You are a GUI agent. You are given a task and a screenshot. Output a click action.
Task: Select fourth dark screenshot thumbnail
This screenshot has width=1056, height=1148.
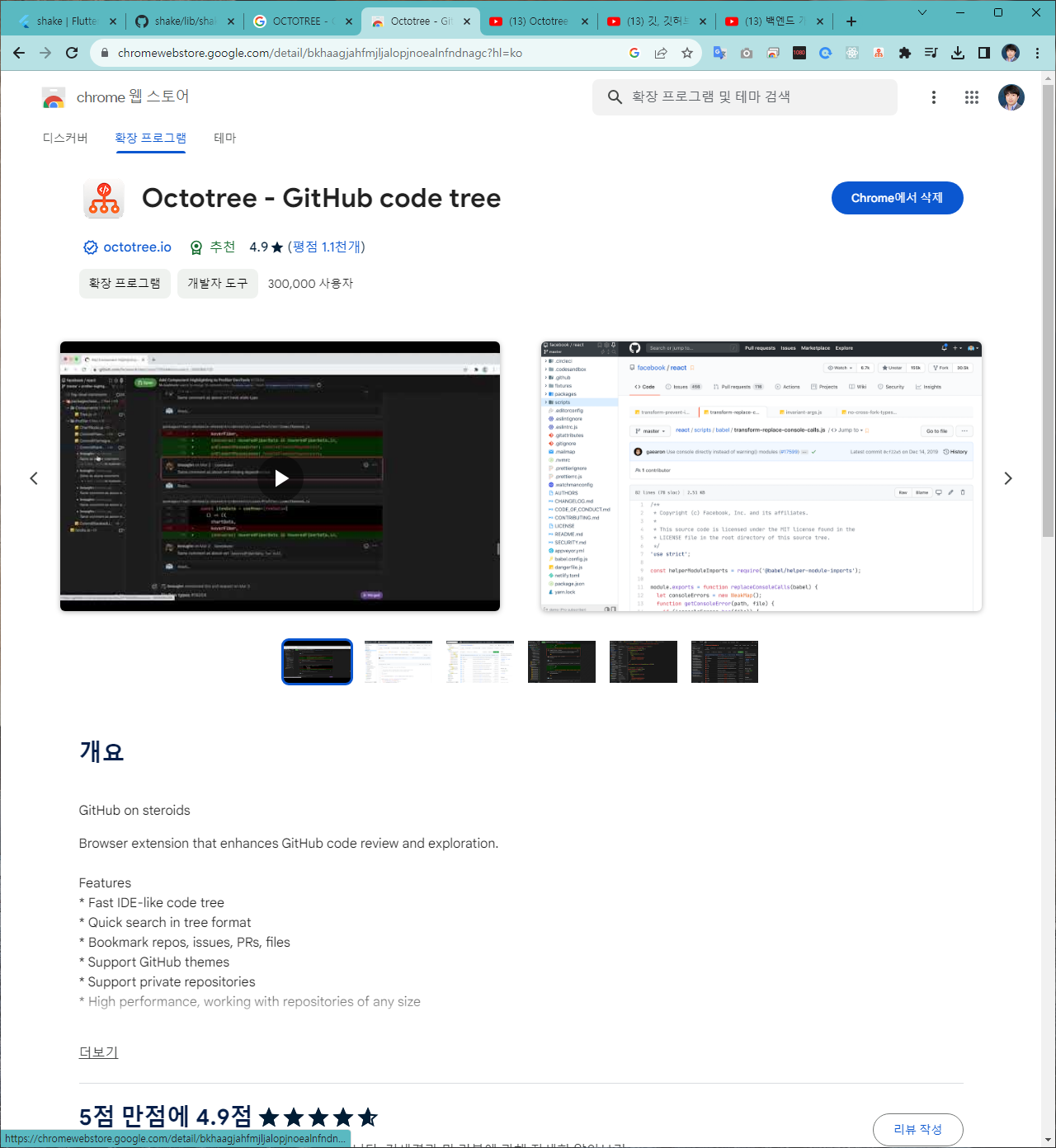click(562, 661)
